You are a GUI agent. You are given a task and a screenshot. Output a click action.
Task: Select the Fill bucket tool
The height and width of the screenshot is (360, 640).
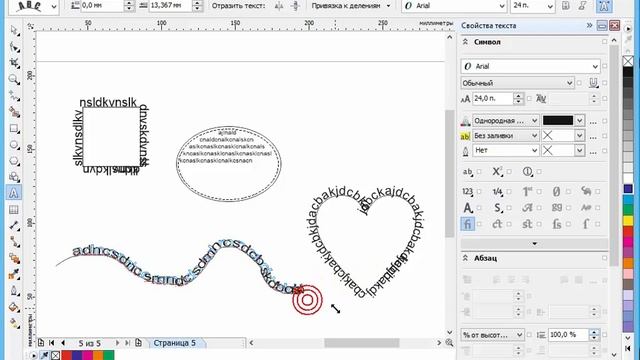pyautogui.click(x=14, y=307)
